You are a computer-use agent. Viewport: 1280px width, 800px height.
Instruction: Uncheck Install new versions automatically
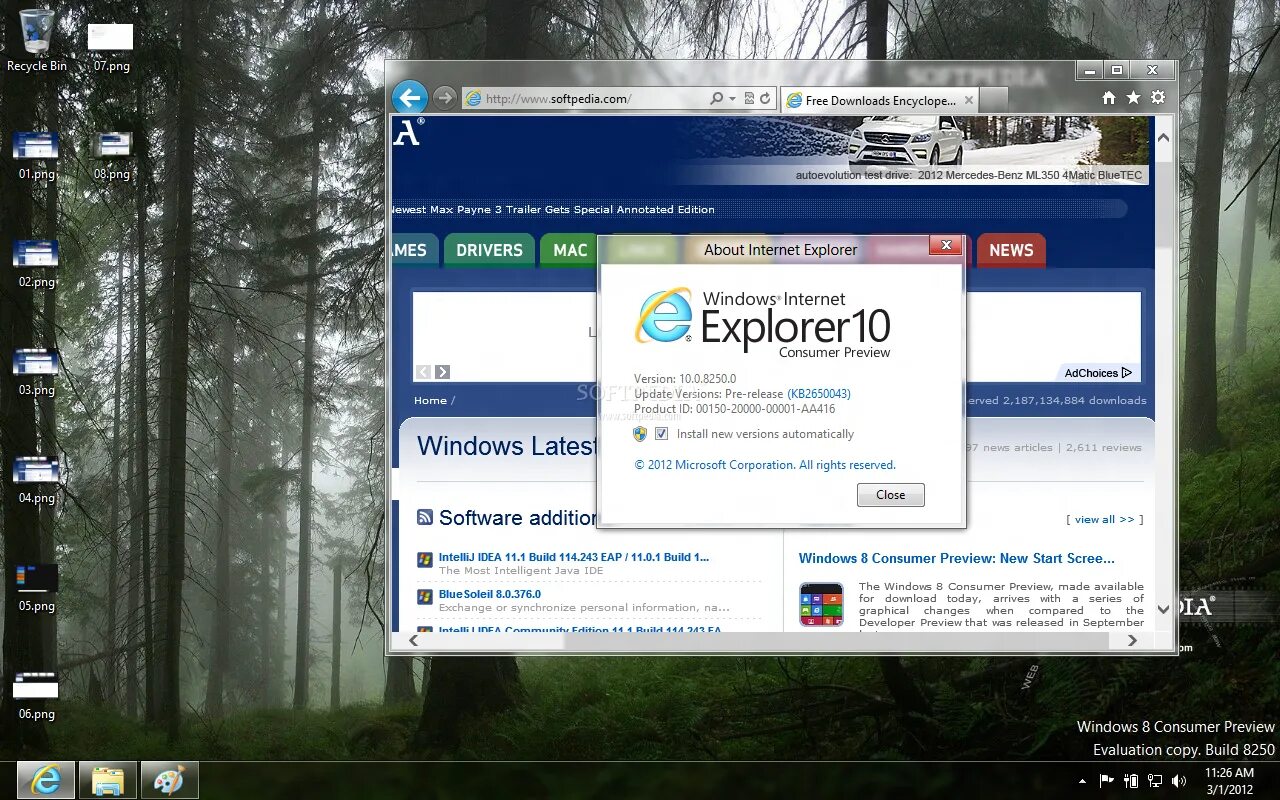pos(661,434)
